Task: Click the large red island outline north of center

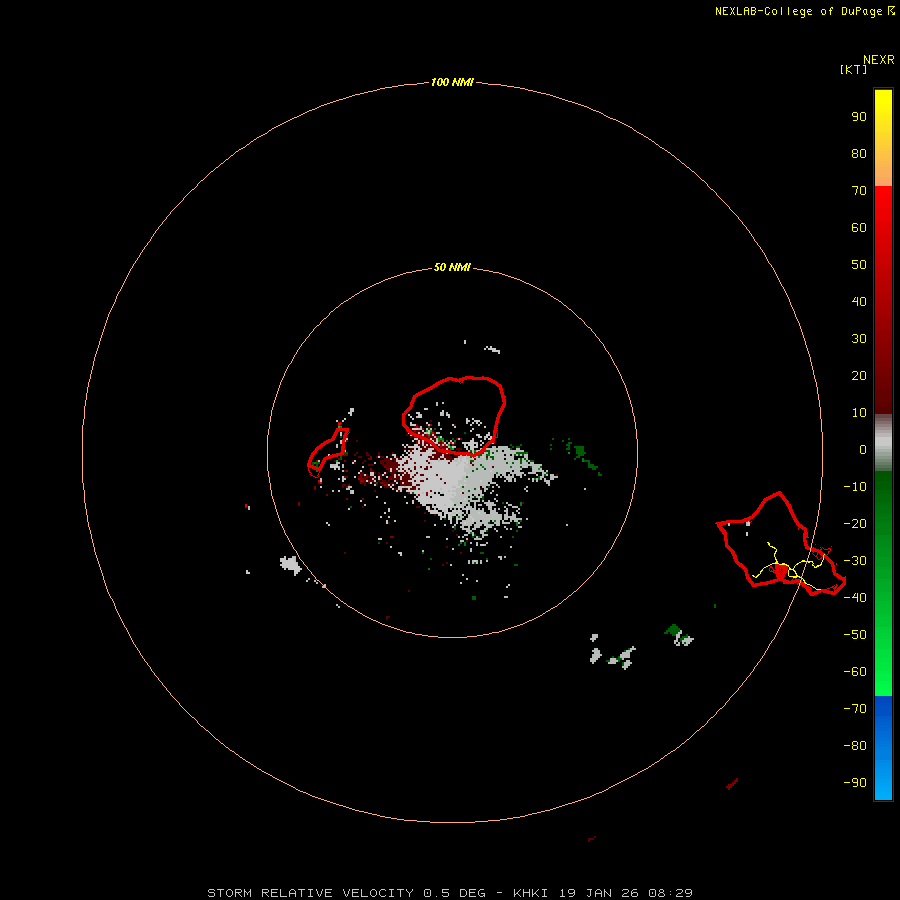Action: click(x=454, y=416)
